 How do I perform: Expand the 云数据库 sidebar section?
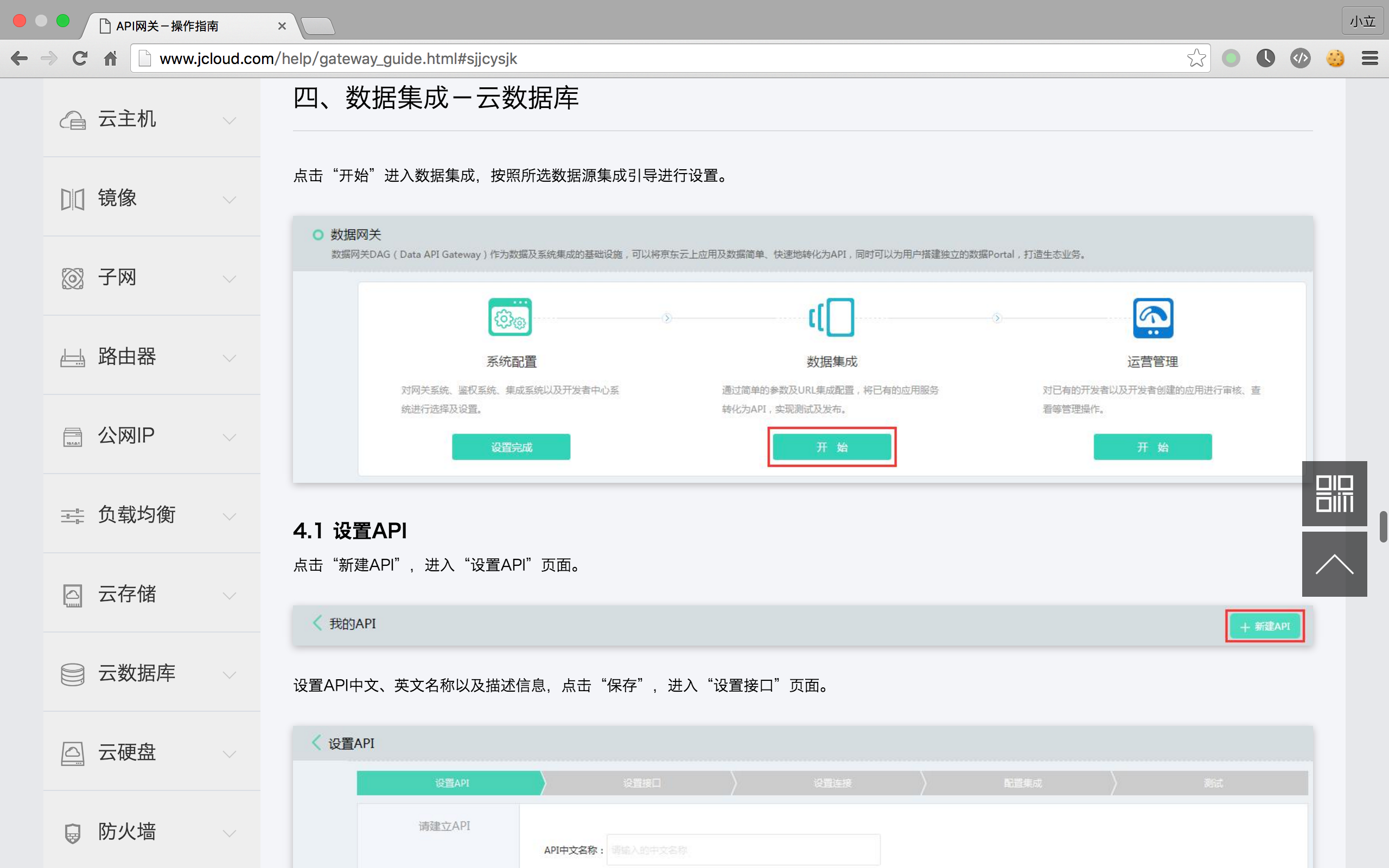coord(230,674)
